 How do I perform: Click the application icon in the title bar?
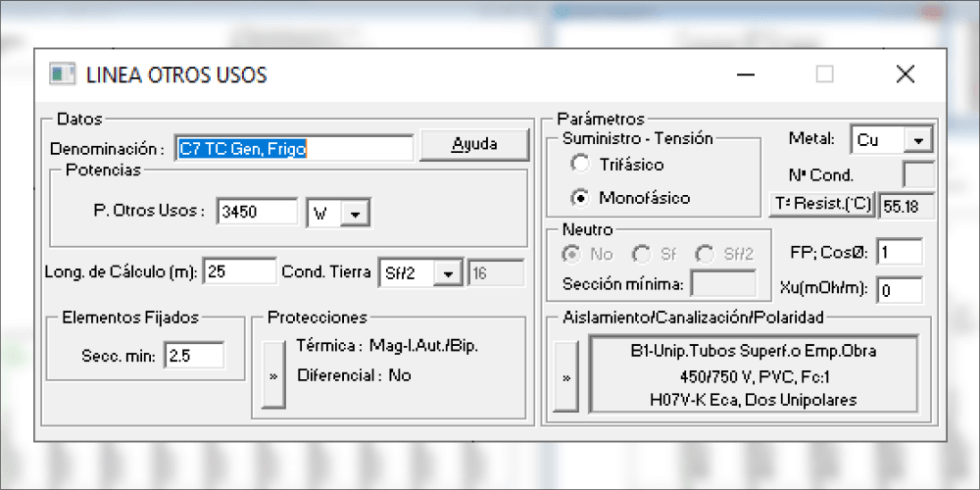[63, 75]
